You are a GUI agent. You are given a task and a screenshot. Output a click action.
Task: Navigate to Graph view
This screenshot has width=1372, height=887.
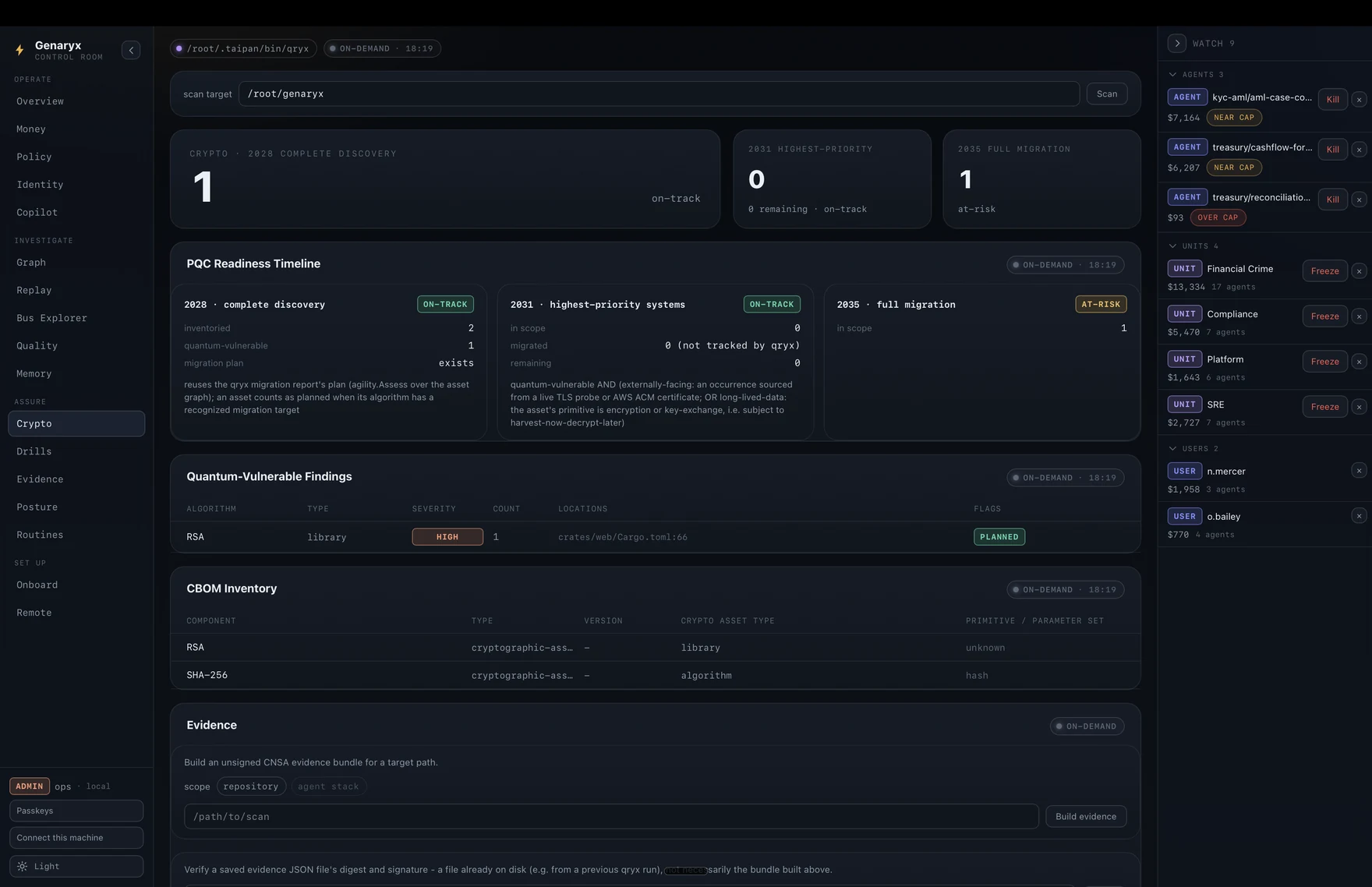76,263
